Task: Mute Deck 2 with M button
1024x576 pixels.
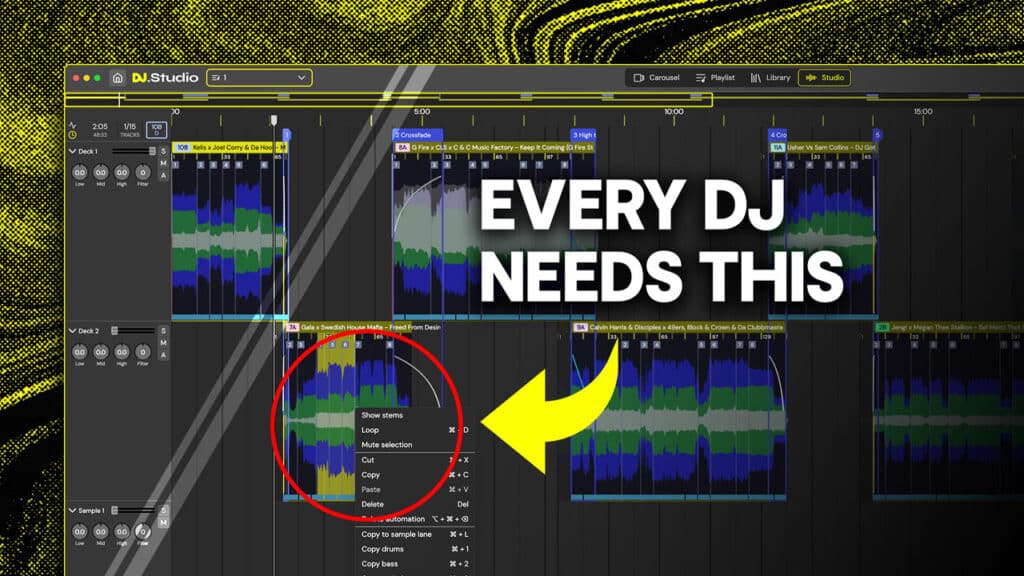Action: pyautogui.click(x=163, y=342)
